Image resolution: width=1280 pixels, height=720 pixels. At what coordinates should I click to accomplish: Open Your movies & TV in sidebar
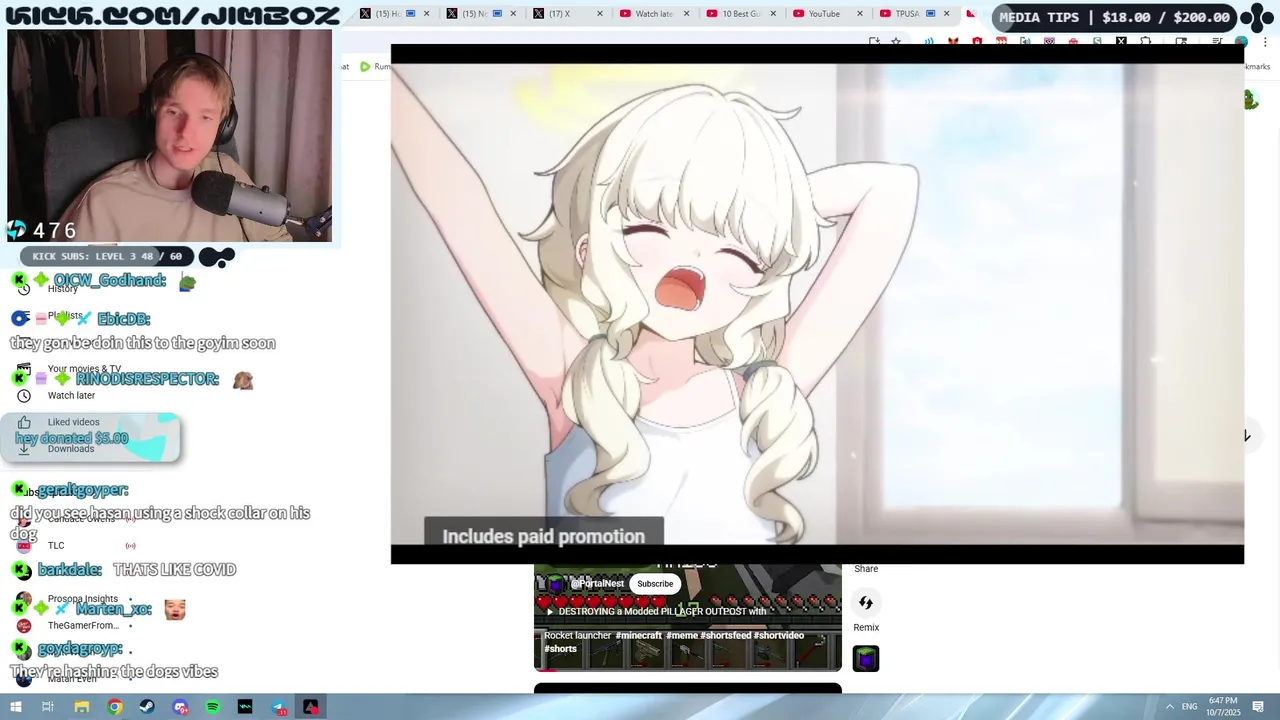pos(84,369)
